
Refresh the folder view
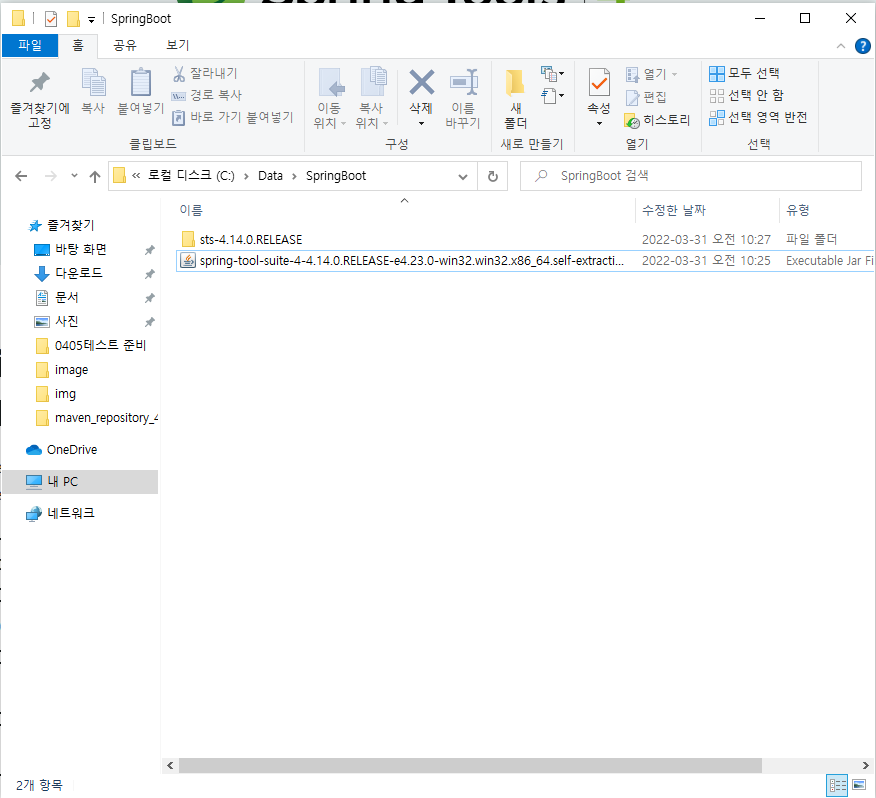pyautogui.click(x=492, y=177)
